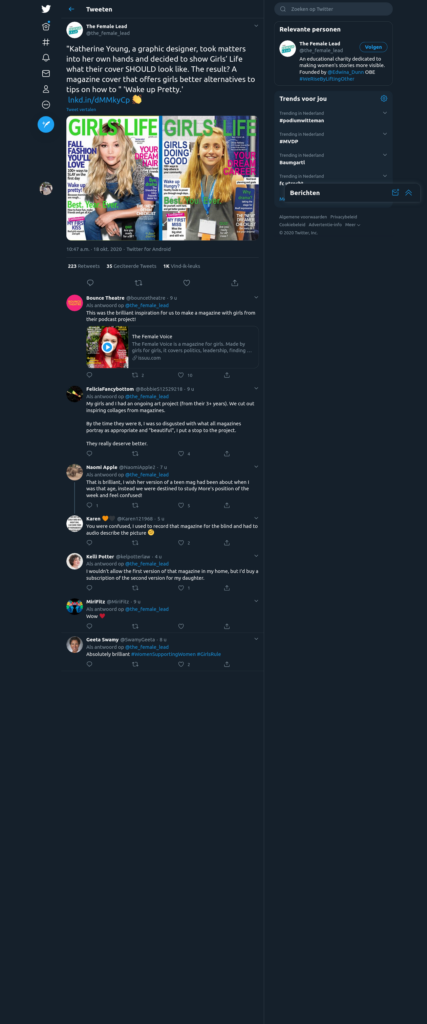Open trends settings gear icon
This screenshot has width=427, height=1024.
pos(384,99)
